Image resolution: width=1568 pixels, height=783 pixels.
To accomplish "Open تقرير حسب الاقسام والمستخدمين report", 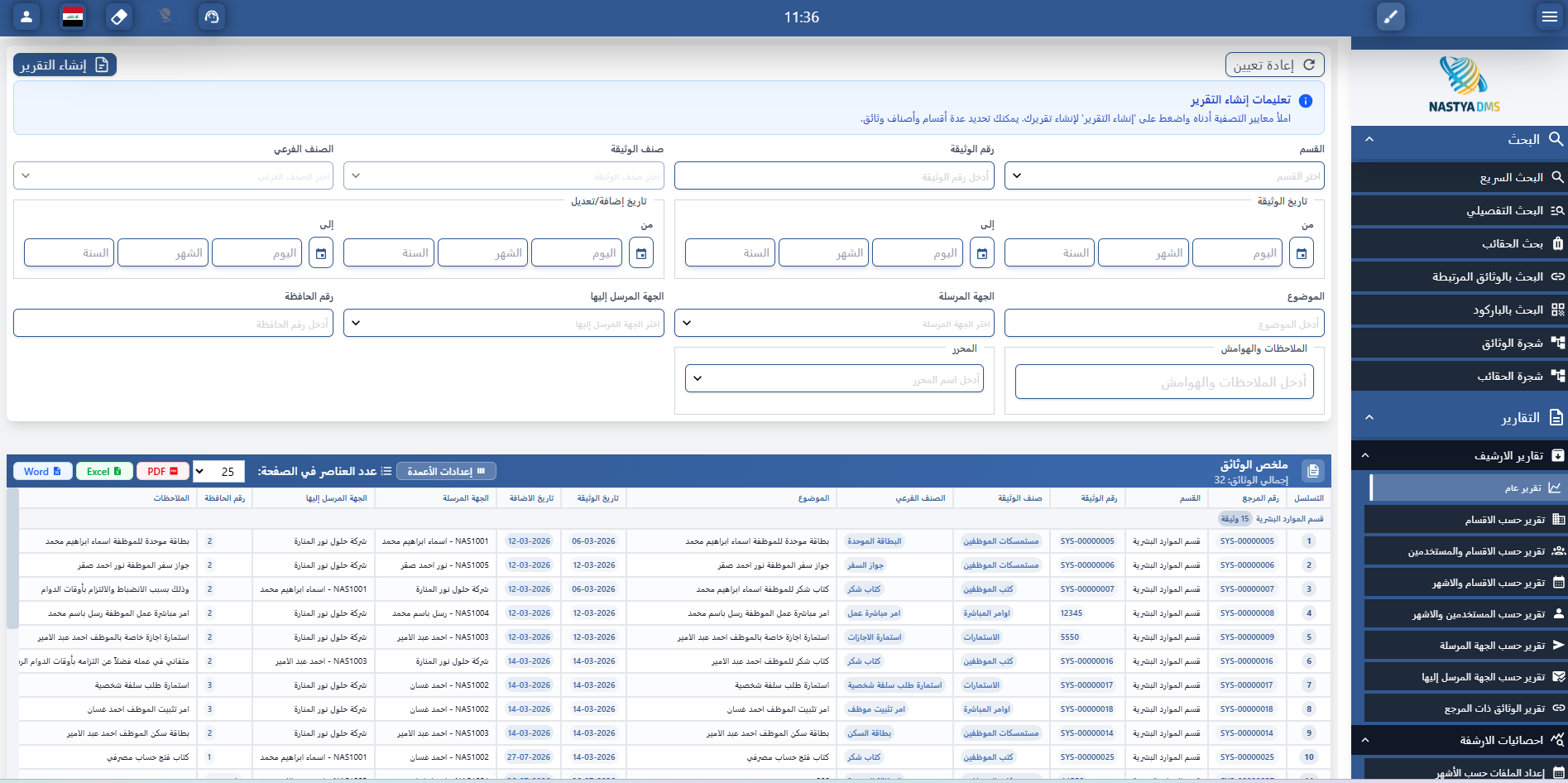I will pos(1466,550).
